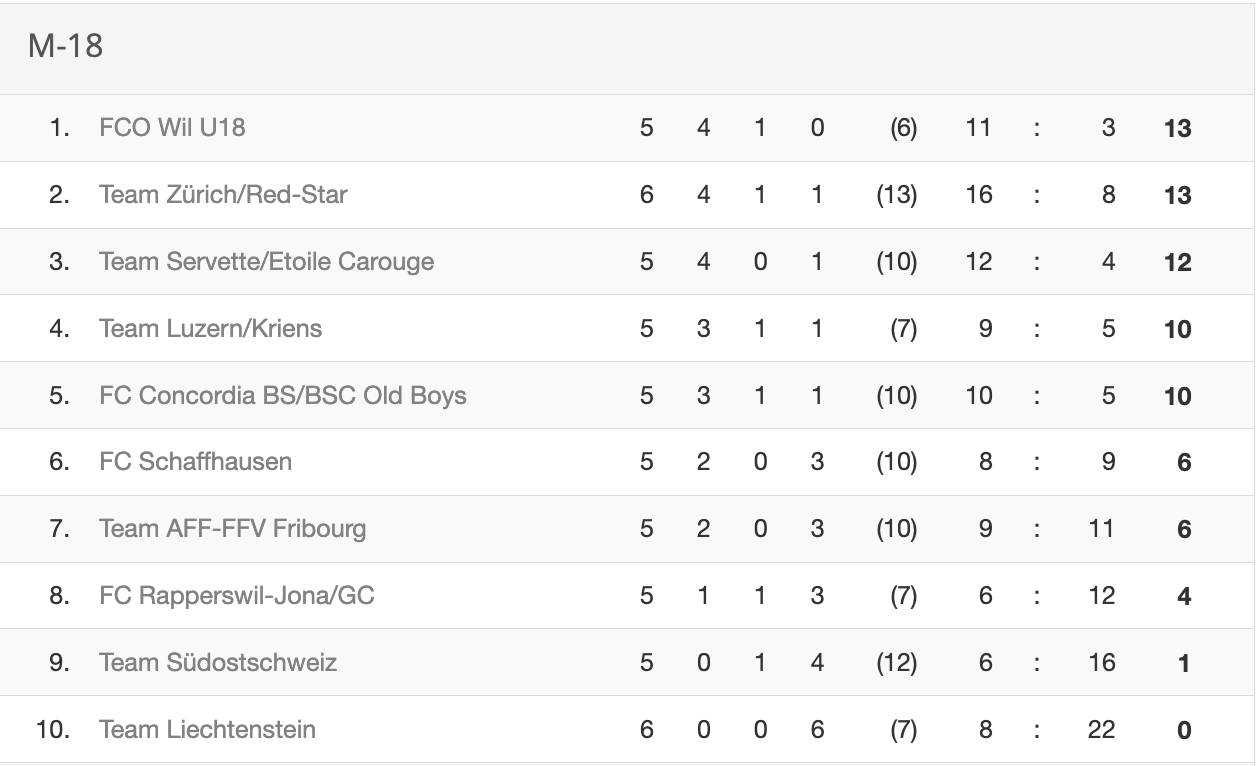Open the Team Zürich/Red-Star link
The height and width of the screenshot is (766, 1258).
(x=223, y=194)
